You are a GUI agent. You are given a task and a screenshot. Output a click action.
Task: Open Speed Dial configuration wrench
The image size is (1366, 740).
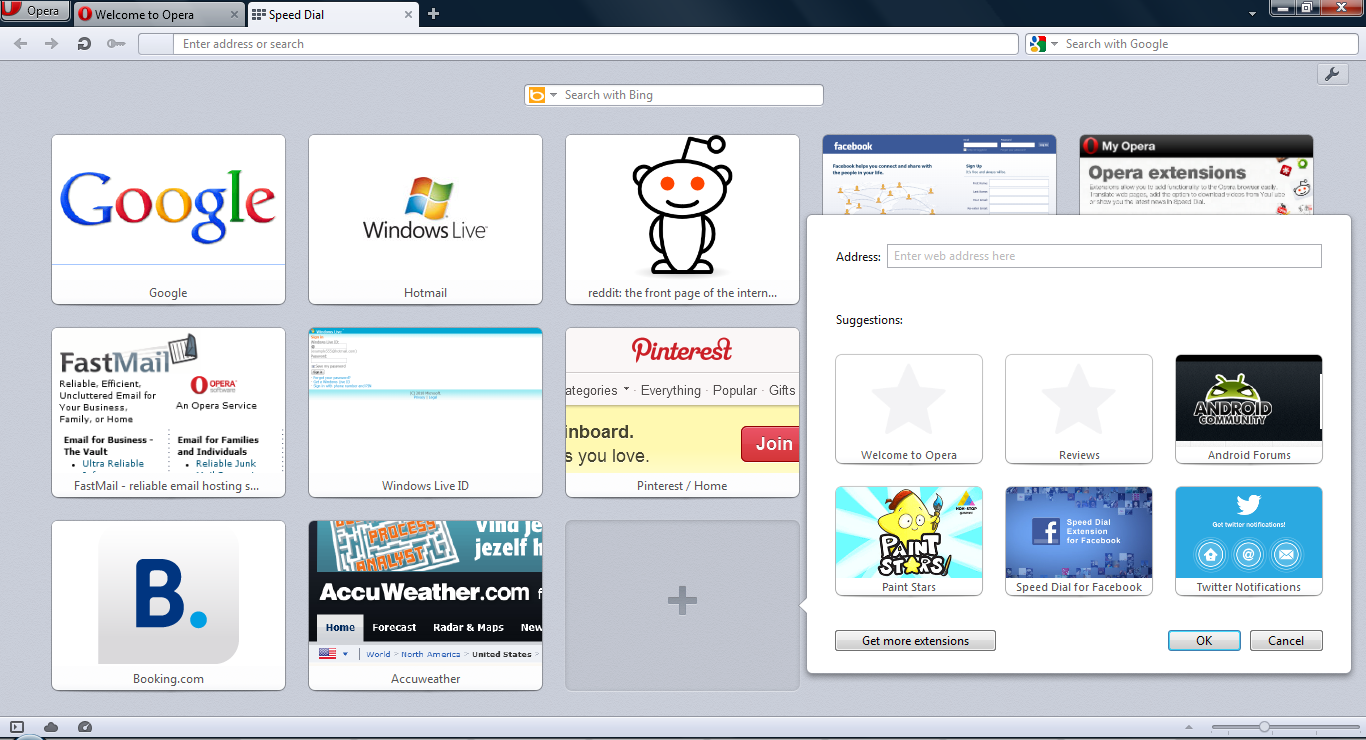coord(1332,74)
